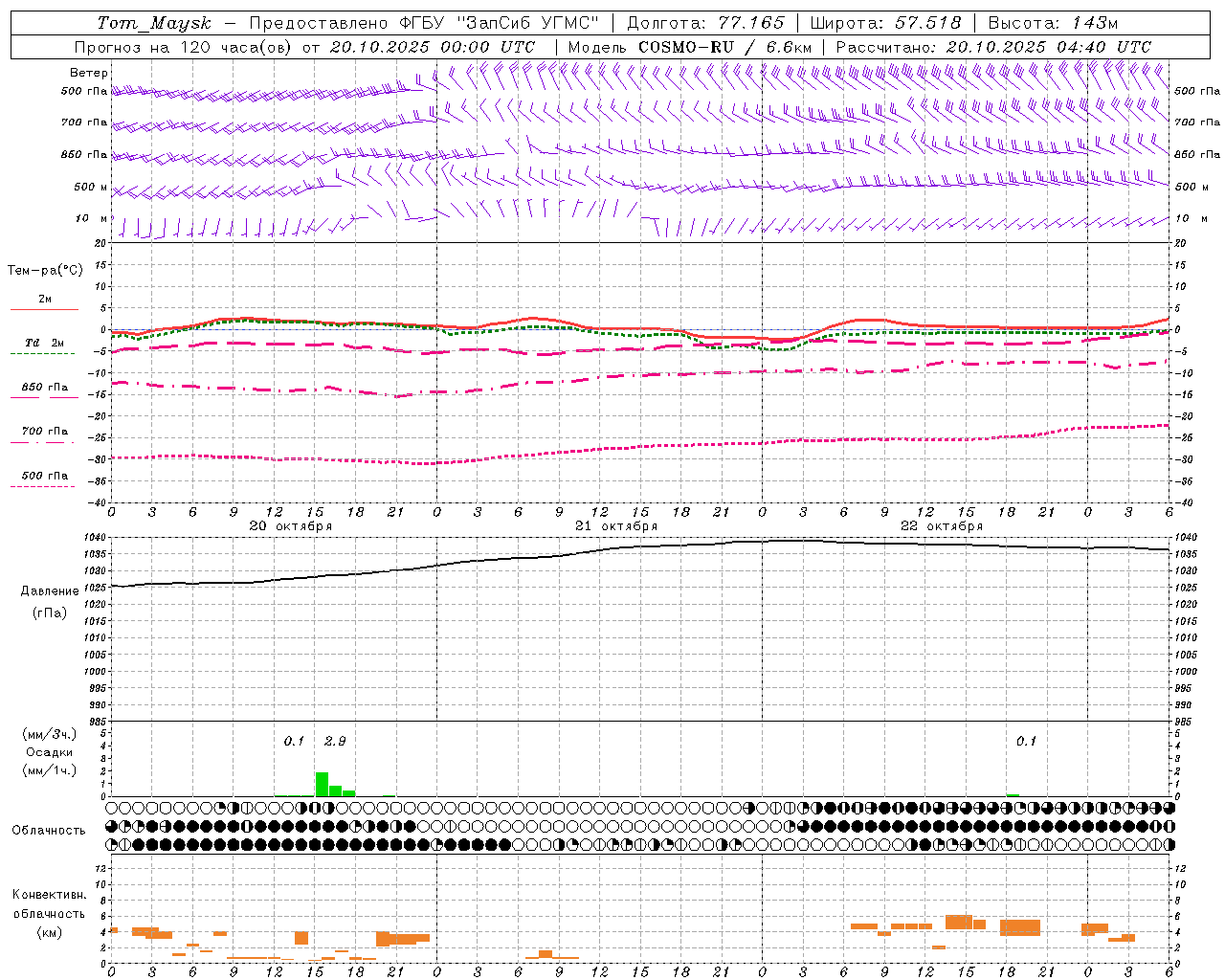Click the "21 октября" date label
Viewport: 1225px width, 980px height.
click(x=616, y=526)
